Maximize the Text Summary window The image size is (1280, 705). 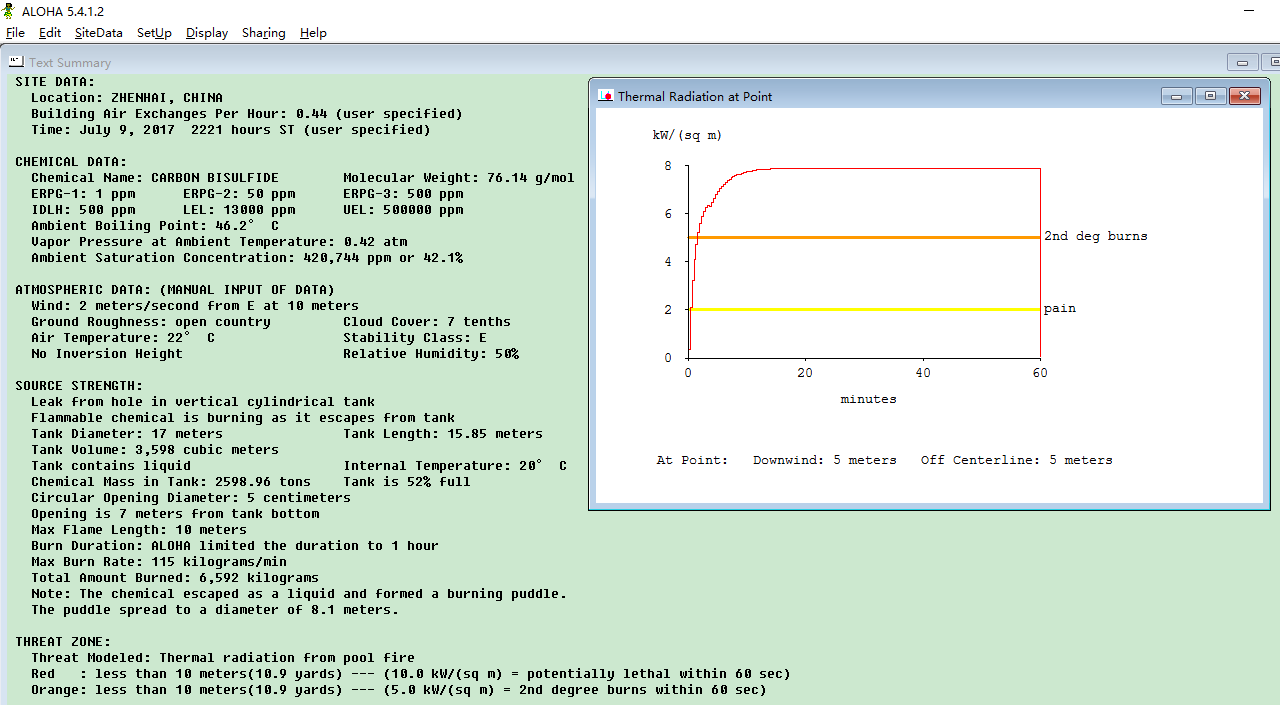pos(1271,62)
